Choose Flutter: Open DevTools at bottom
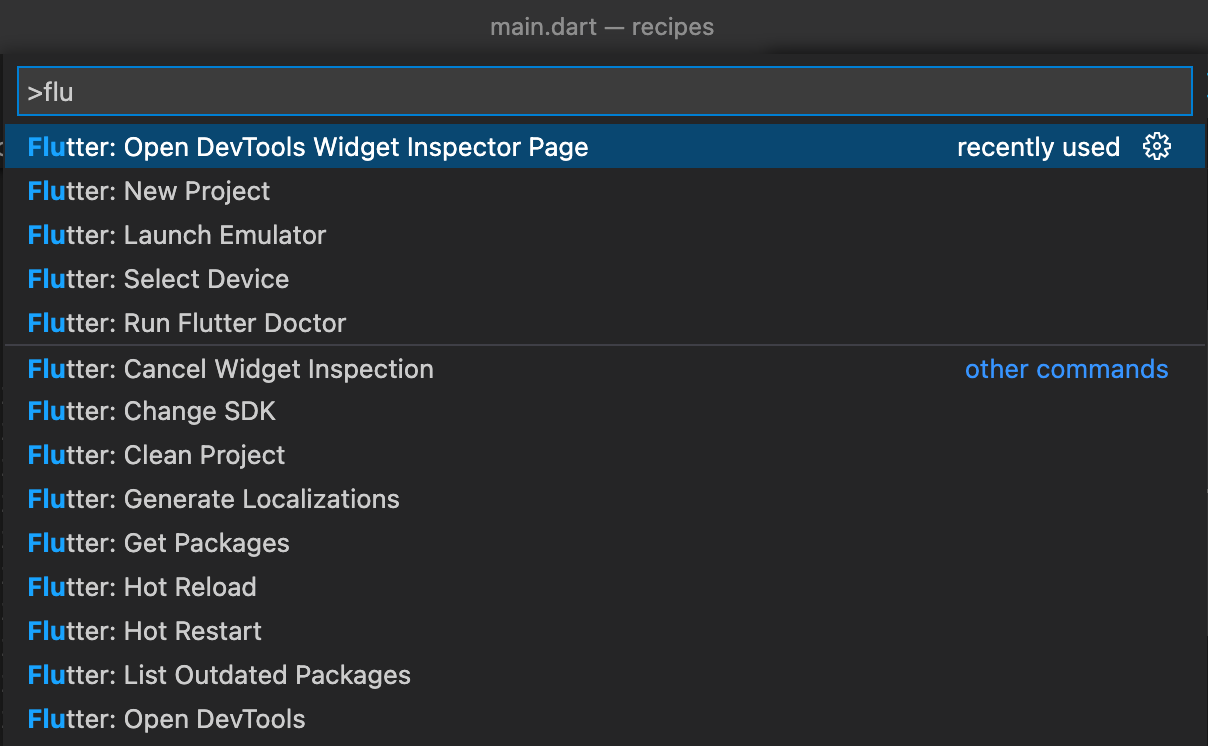1208x746 pixels. [604, 719]
